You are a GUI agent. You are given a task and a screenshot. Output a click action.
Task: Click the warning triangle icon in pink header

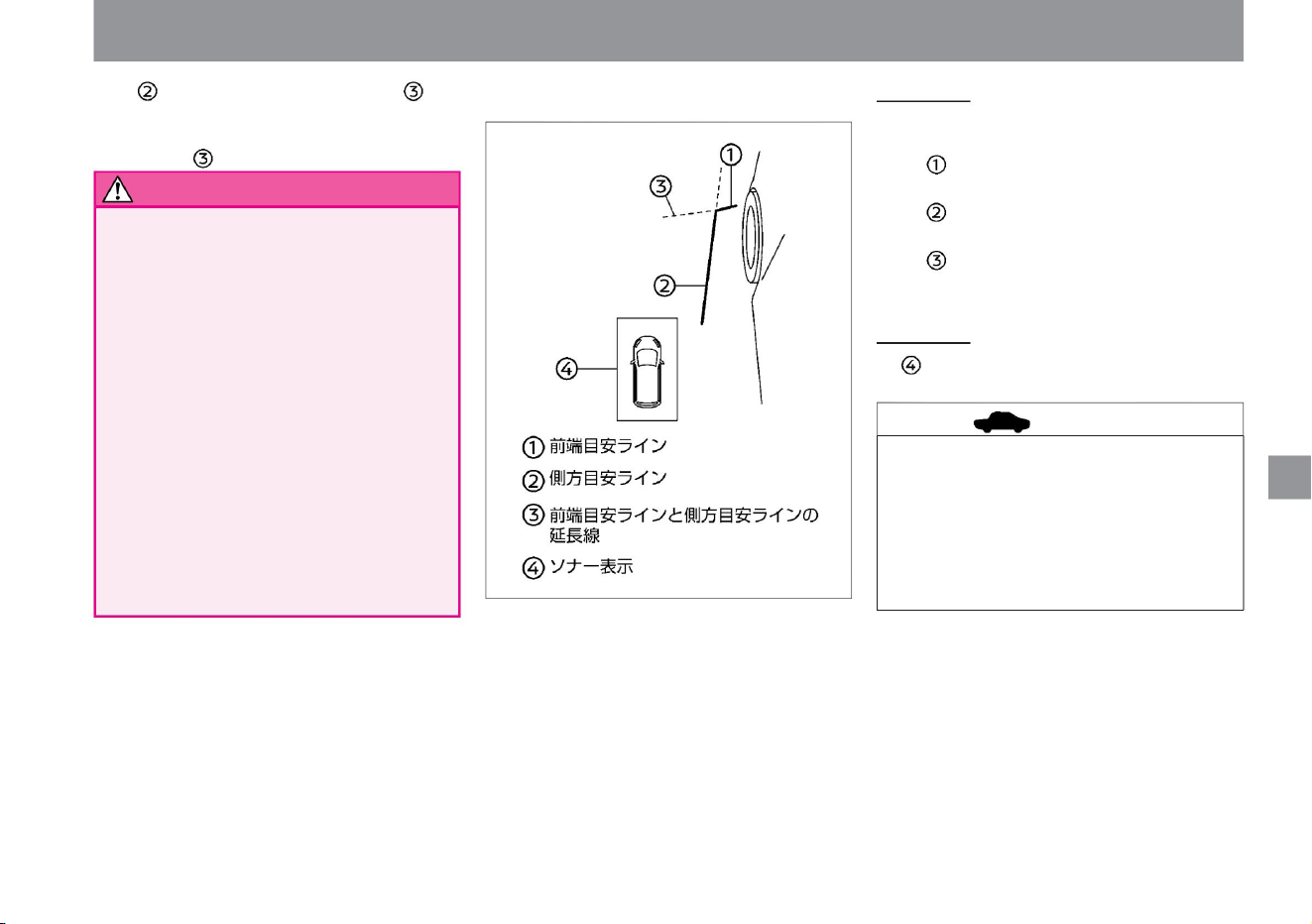[117, 188]
